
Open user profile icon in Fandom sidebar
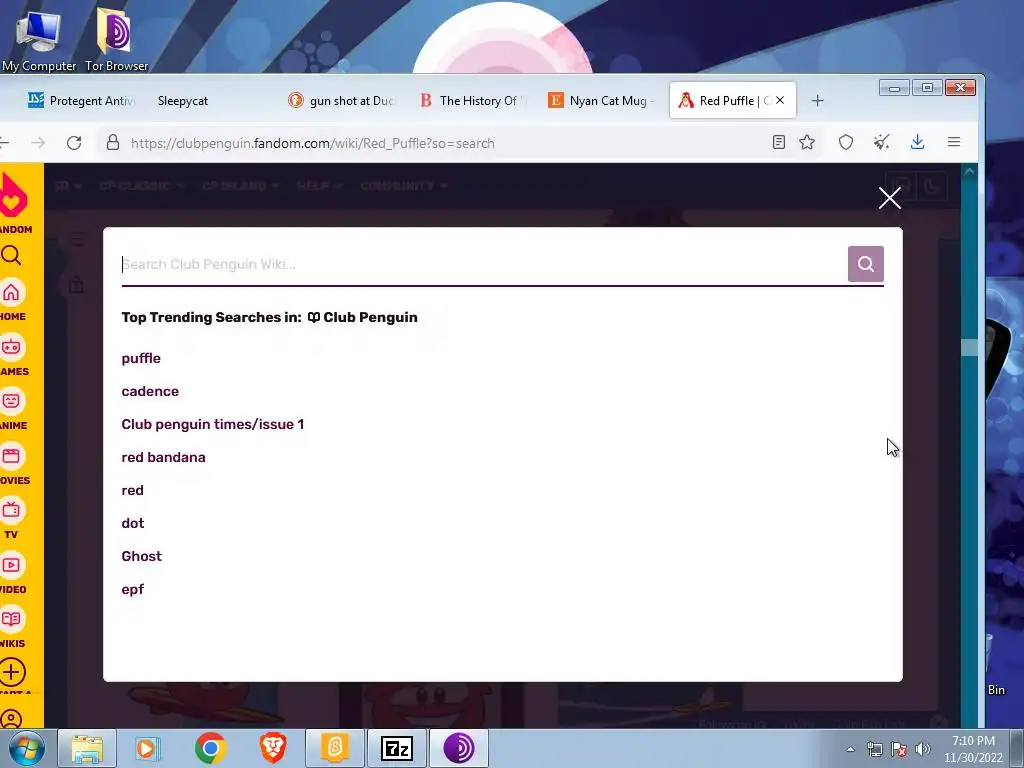click(x=10, y=719)
